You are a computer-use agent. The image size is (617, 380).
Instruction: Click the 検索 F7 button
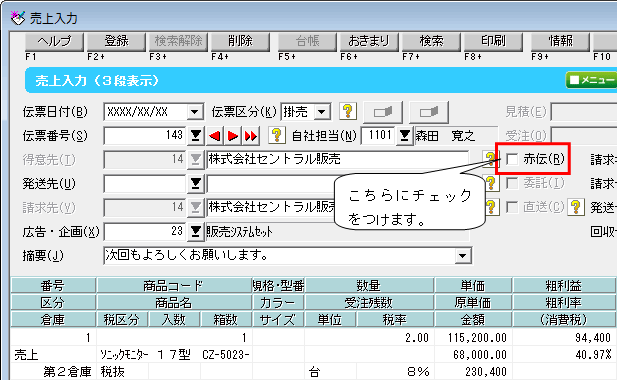[x=431, y=41]
